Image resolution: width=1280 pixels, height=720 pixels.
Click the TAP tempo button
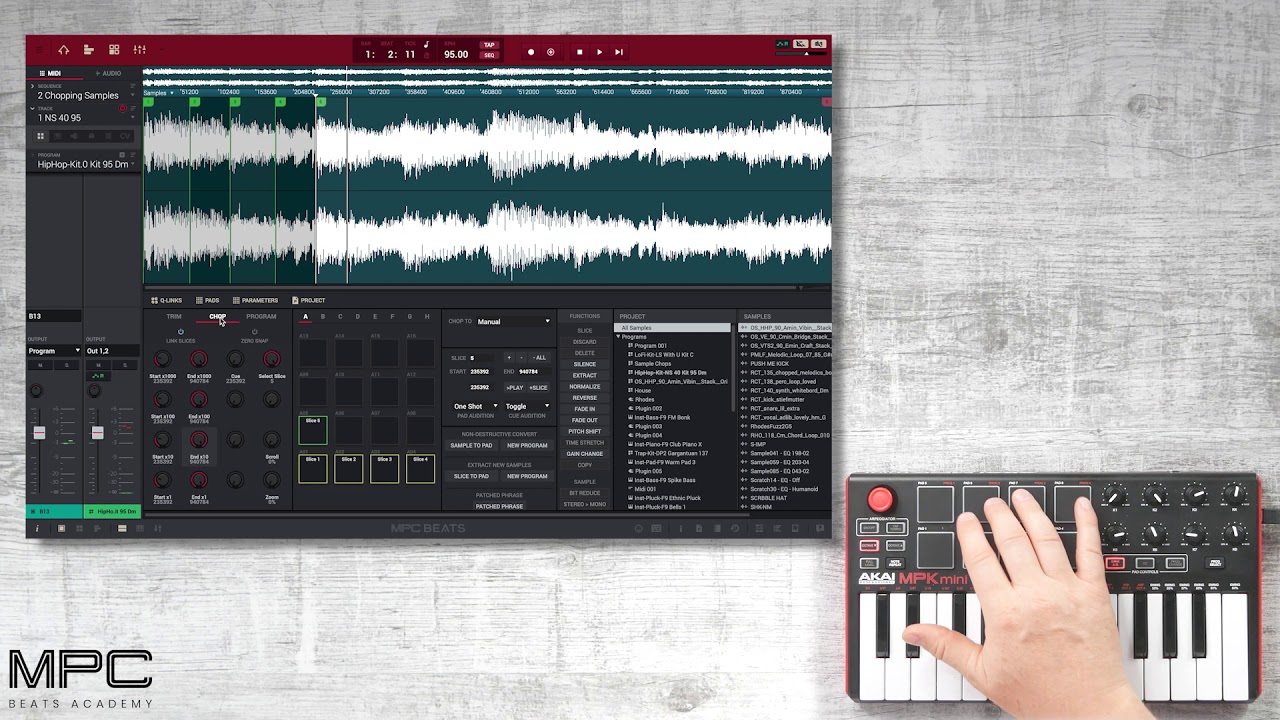(x=489, y=45)
